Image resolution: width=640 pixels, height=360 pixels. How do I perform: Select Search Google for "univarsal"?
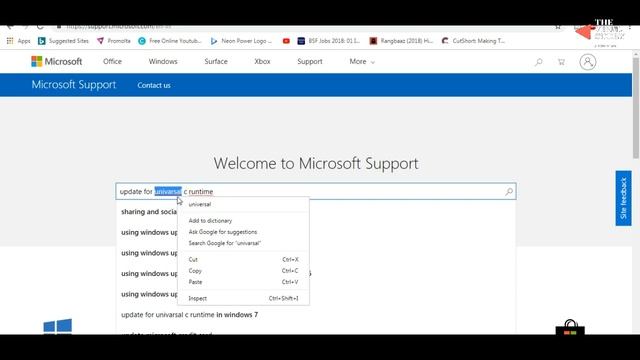(243, 243)
